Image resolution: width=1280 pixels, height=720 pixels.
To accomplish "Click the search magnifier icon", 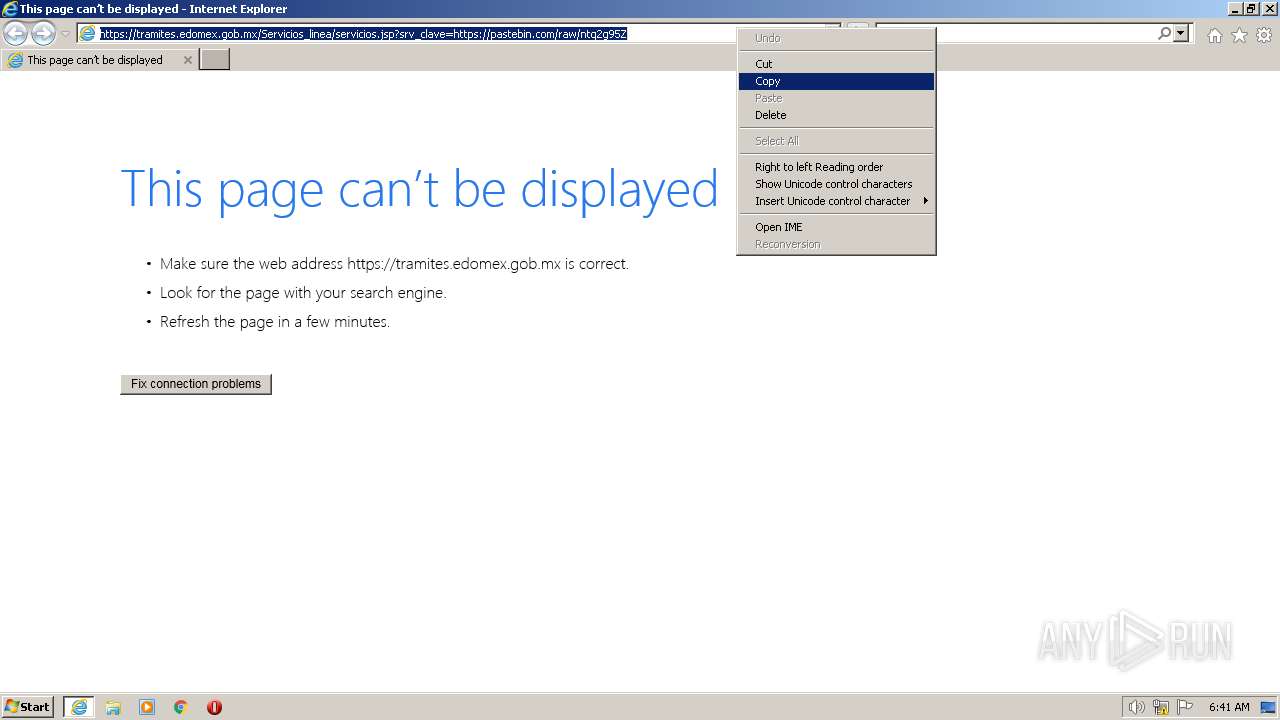I will [1164, 34].
